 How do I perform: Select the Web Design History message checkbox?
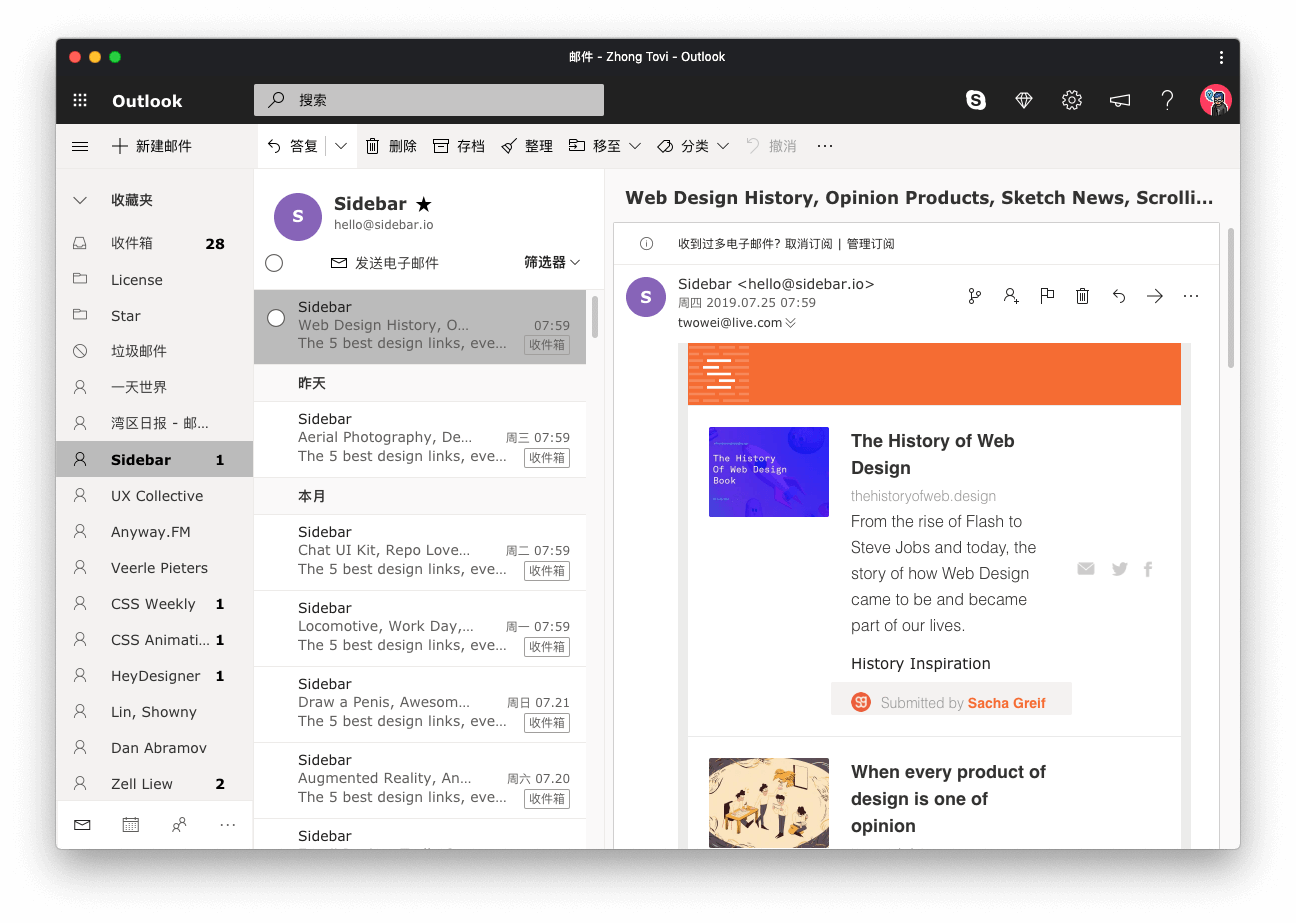coord(276,318)
